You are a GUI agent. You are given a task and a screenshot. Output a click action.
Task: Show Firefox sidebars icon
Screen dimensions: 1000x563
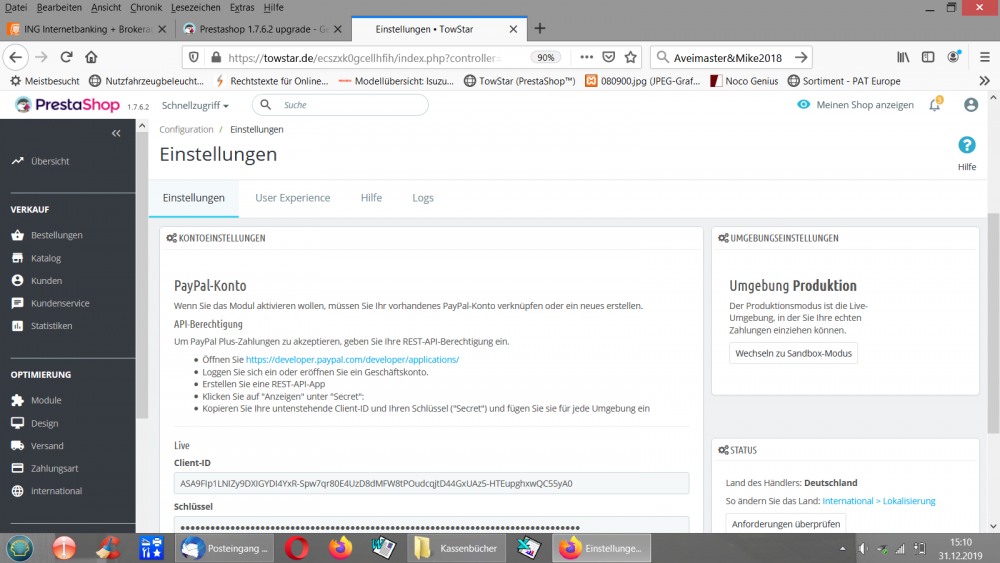pyautogui.click(x=928, y=57)
